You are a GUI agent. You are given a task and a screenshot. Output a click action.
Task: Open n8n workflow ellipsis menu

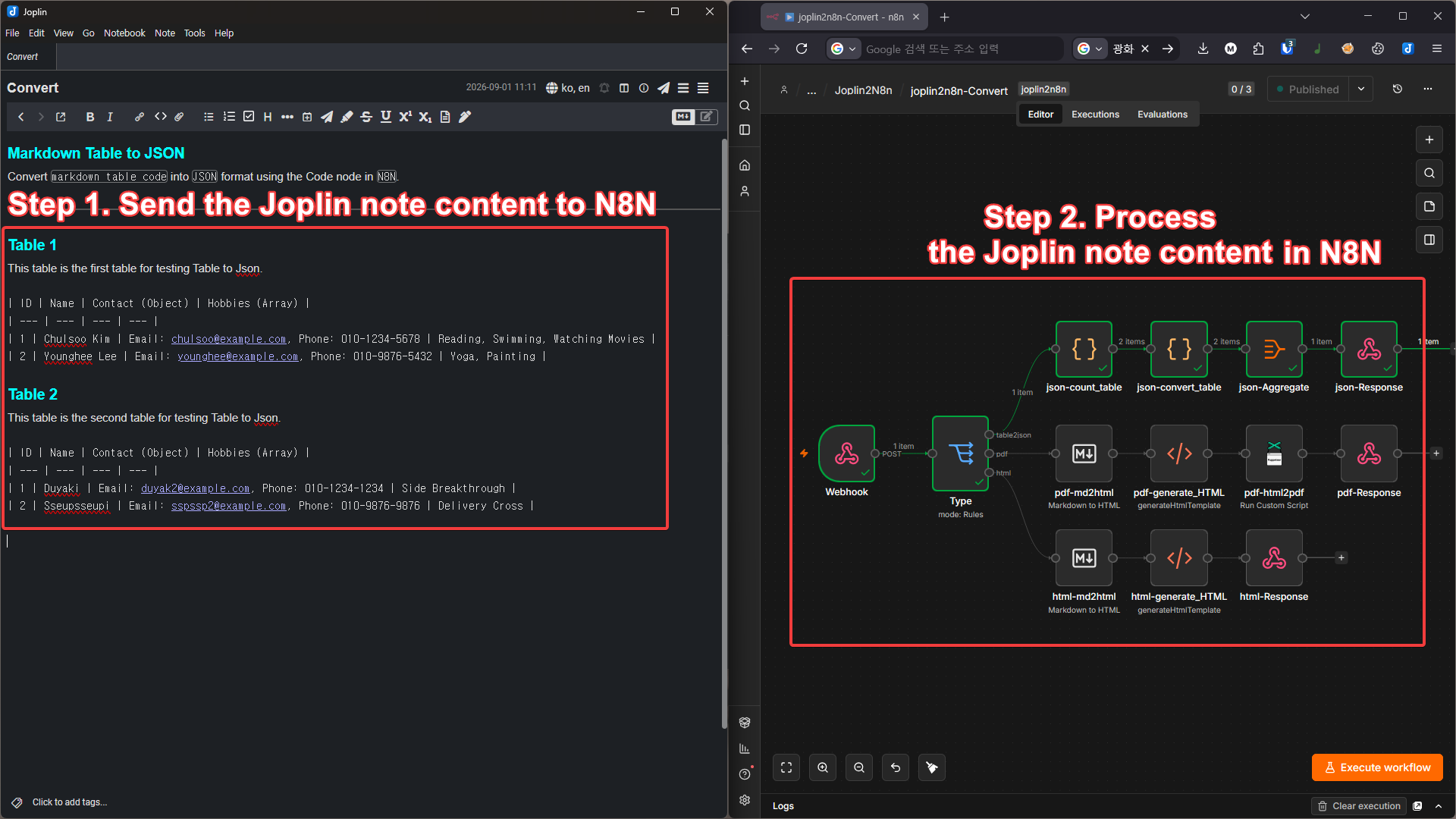[x=1428, y=89]
